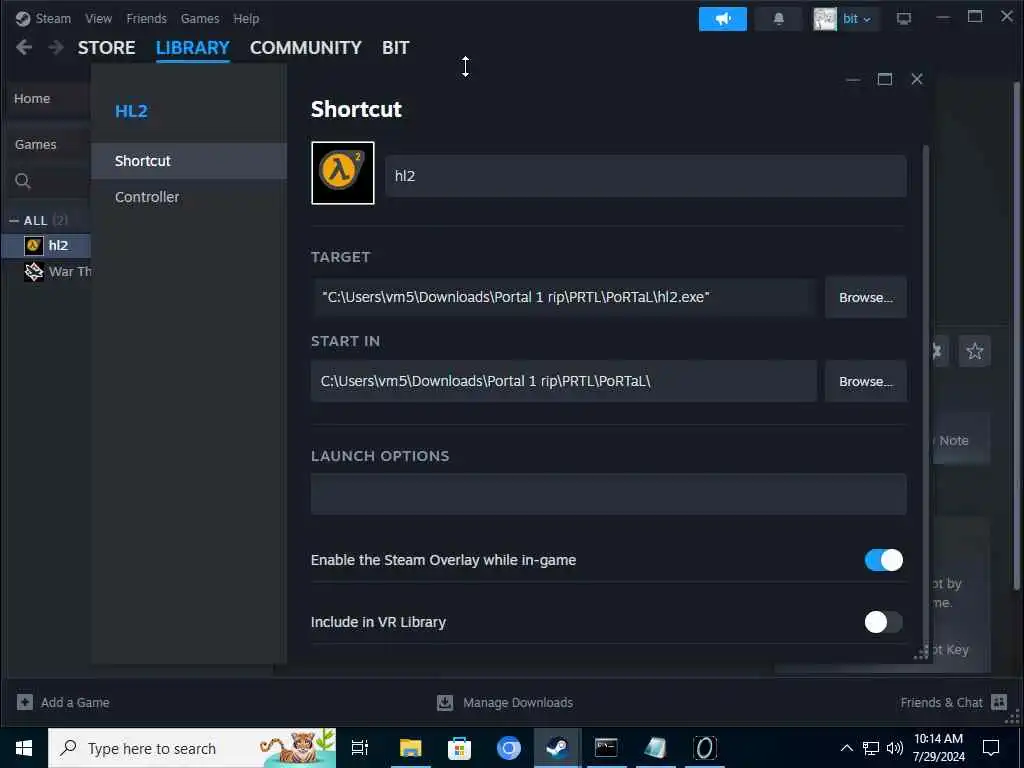This screenshot has width=1024, height=768.
Task: Show hidden system tray icons
Action: pos(846,748)
